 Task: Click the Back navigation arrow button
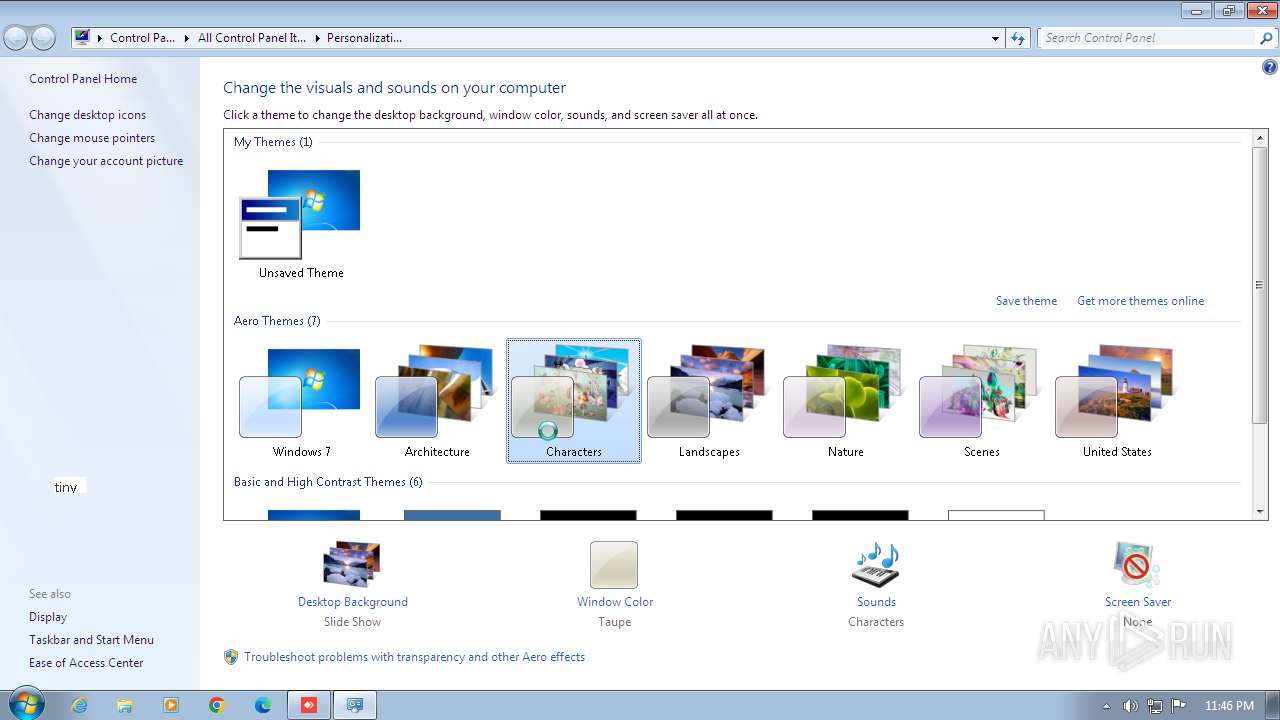(16, 38)
